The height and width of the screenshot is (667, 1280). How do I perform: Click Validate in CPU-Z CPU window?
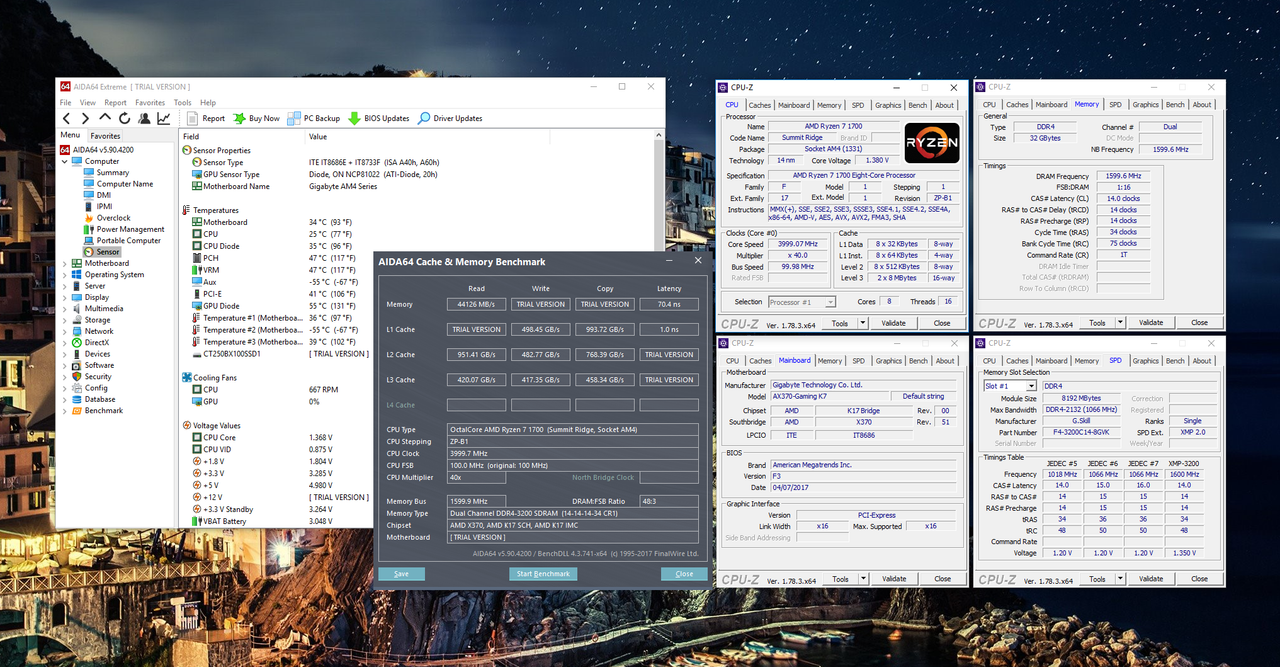pyautogui.click(x=894, y=323)
